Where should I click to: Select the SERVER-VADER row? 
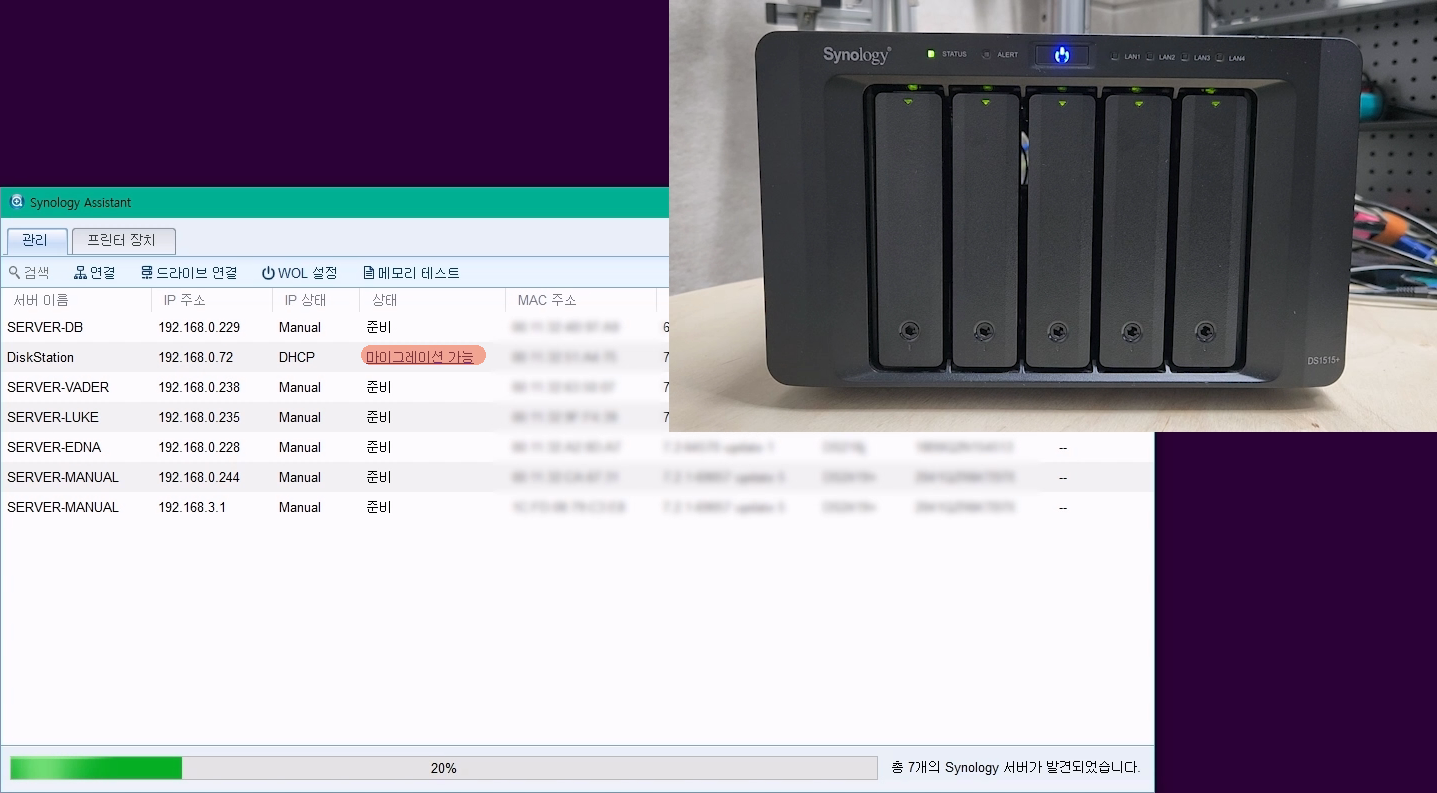pyautogui.click(x=58, y=387)
